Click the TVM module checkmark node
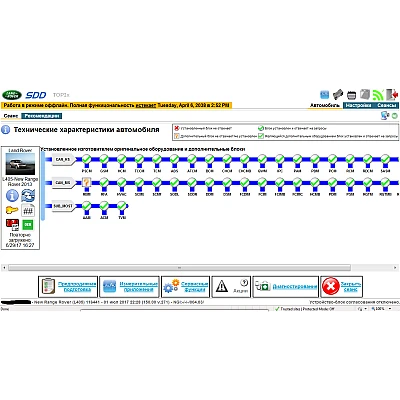This screenshot has height=400, width=400. tap(122, 206)
